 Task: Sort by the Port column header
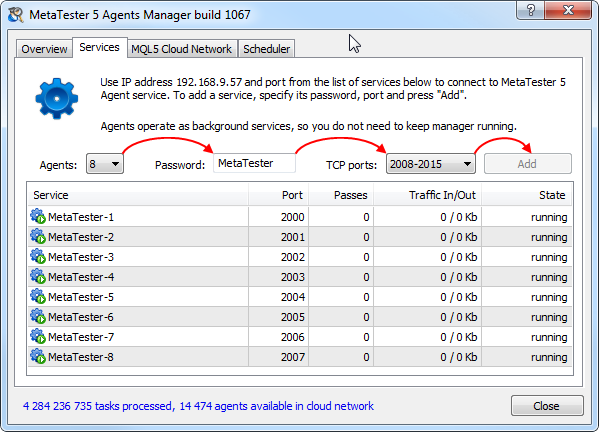coord(278,195)
